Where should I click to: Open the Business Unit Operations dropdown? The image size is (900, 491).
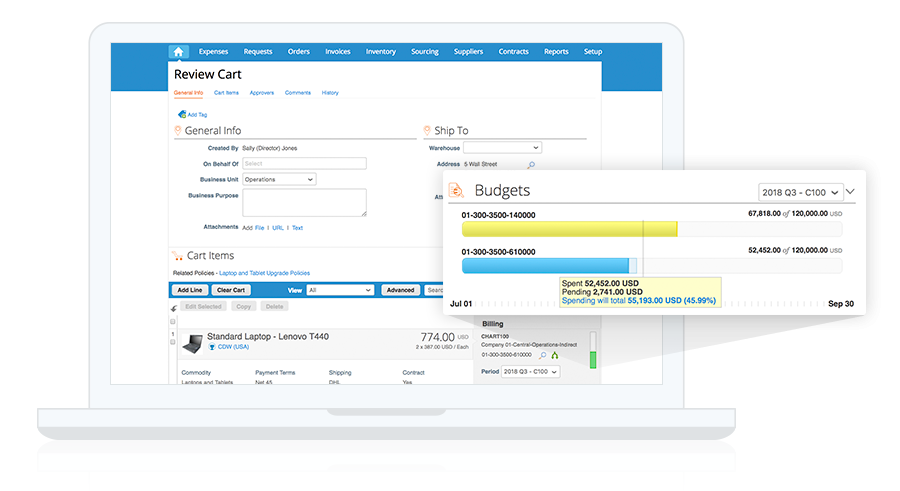point(279,180)
